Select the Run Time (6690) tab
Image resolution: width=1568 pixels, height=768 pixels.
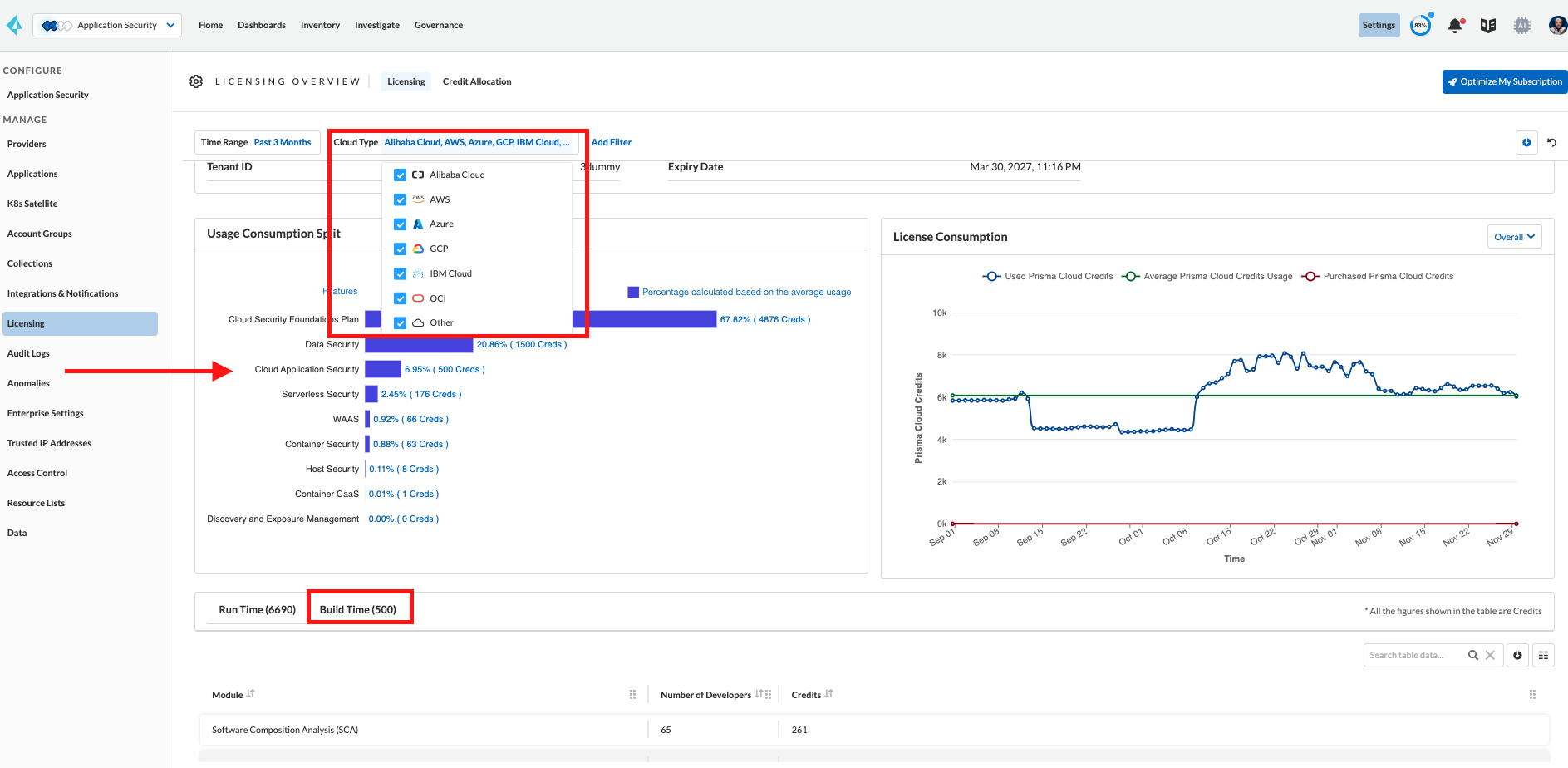pyautogui.click(x=257, y=610)
